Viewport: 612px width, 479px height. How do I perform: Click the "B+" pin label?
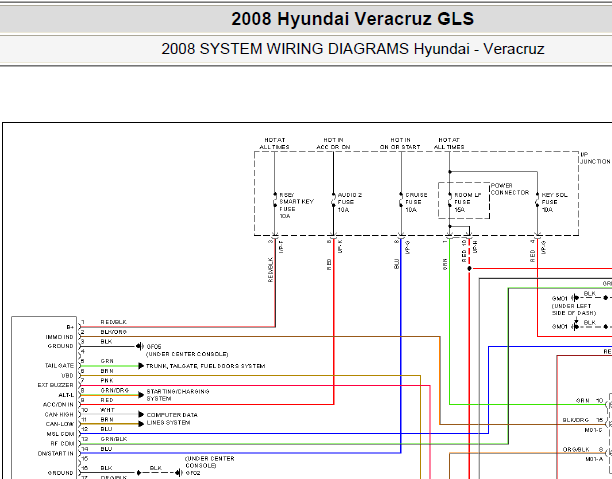(x=70, y=327)
